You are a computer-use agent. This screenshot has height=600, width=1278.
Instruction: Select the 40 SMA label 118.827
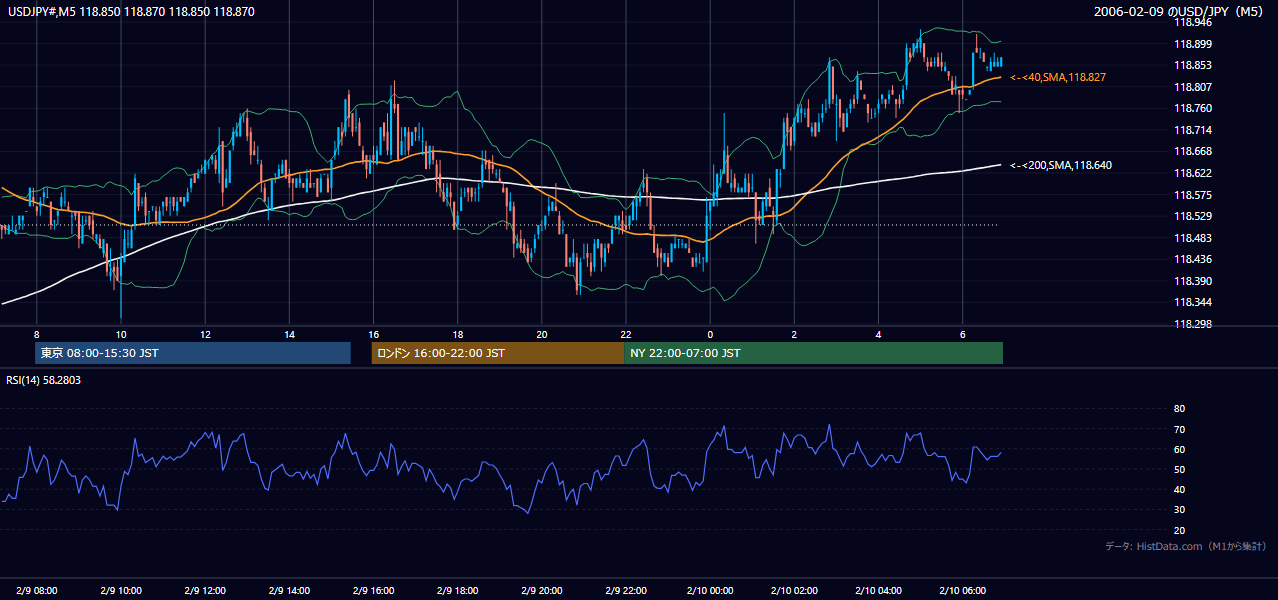pos(1058,77)
